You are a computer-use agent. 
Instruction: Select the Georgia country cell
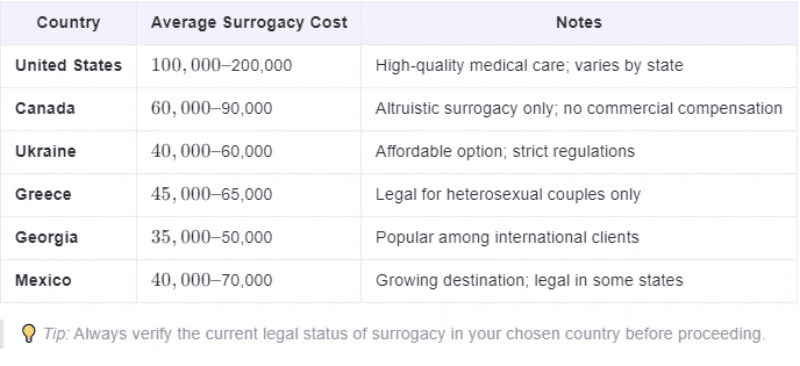point(46,237)
